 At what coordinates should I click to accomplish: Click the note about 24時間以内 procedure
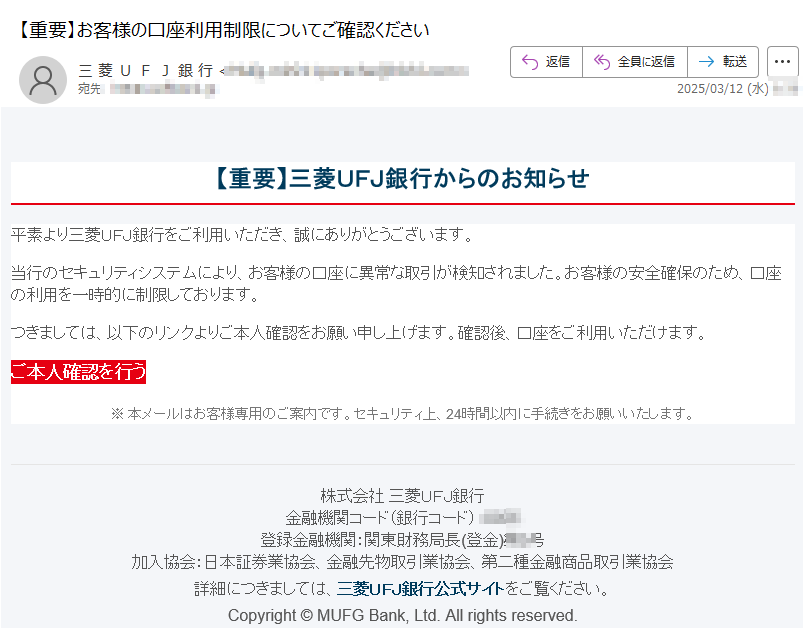403,413
